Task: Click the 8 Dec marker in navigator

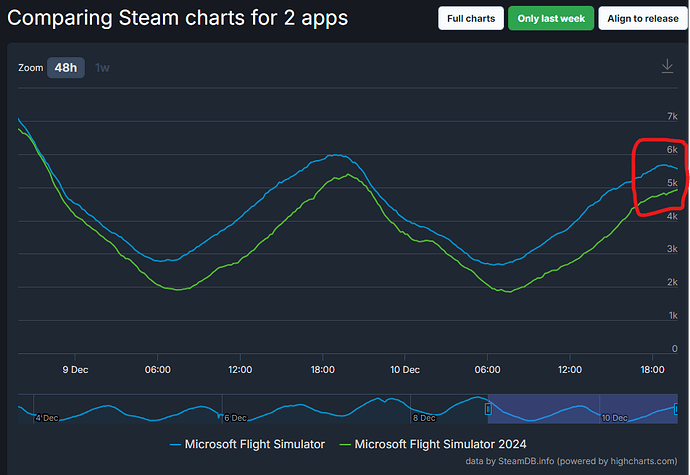Action: [x=423, y=417]
